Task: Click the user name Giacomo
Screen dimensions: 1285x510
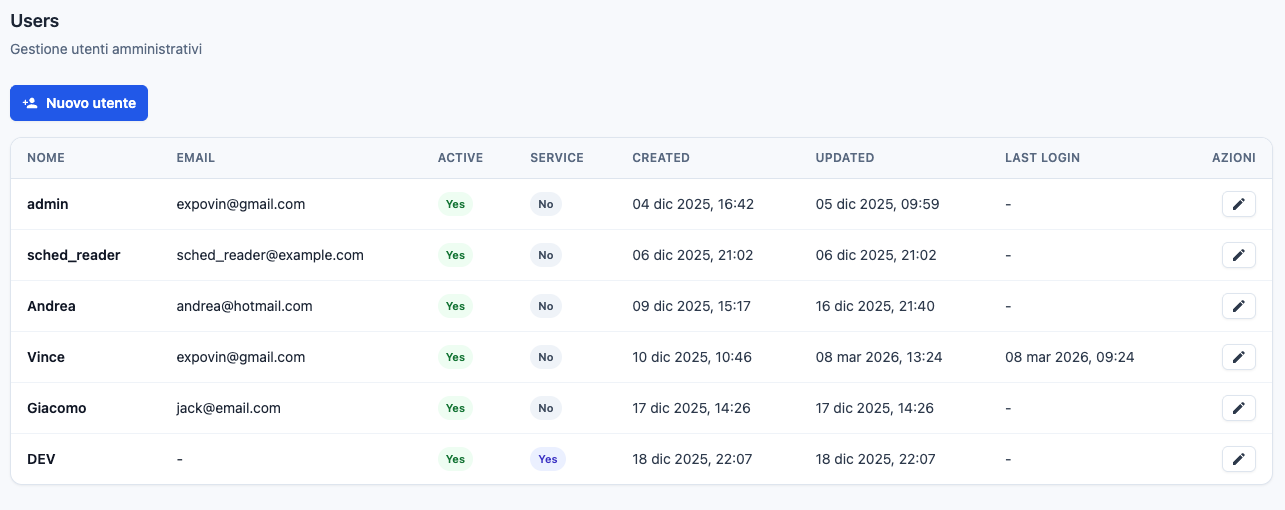Action: [x=56, y=408]
